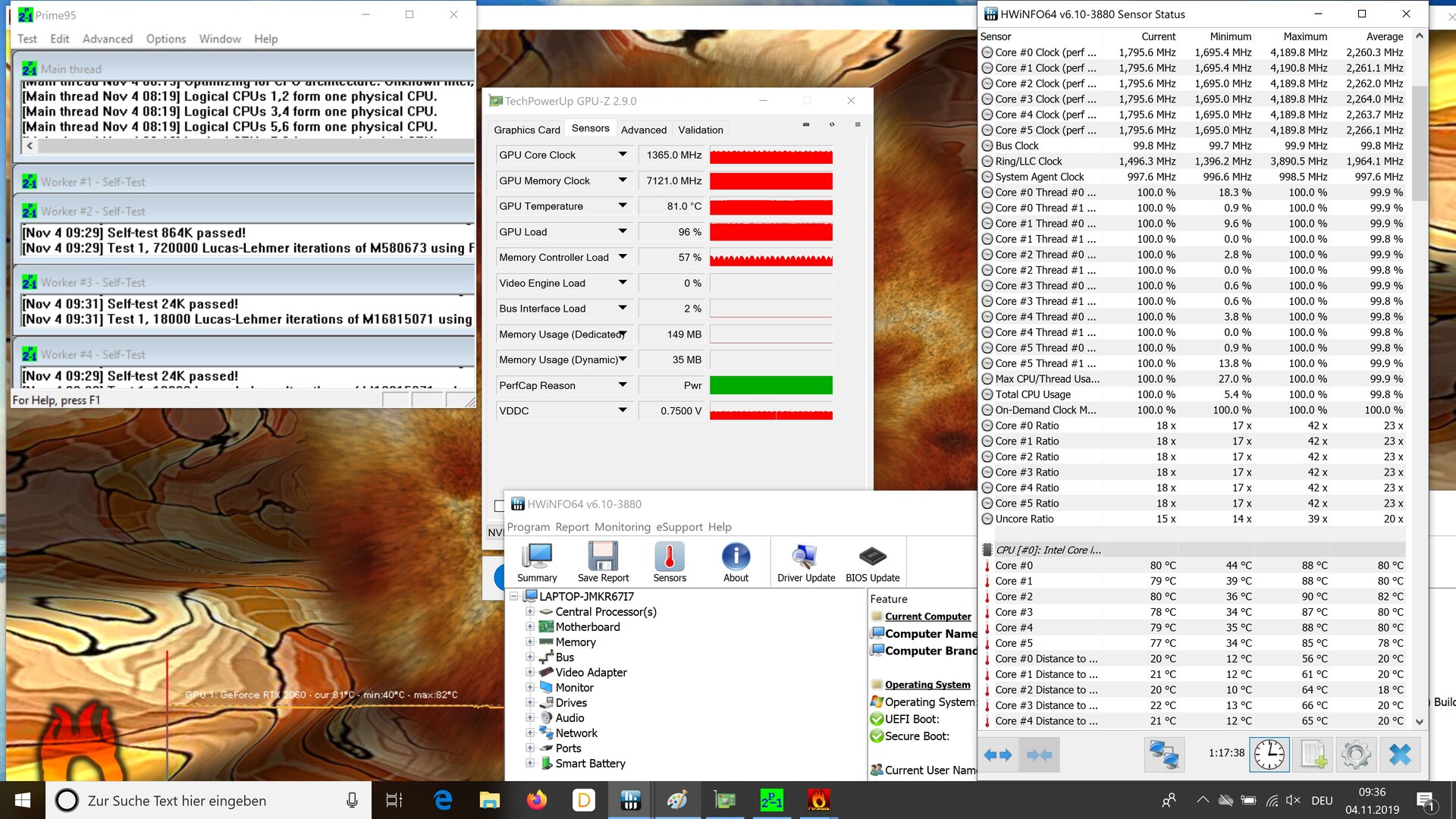Click GPU-Z screenshot camera icon

806,124
